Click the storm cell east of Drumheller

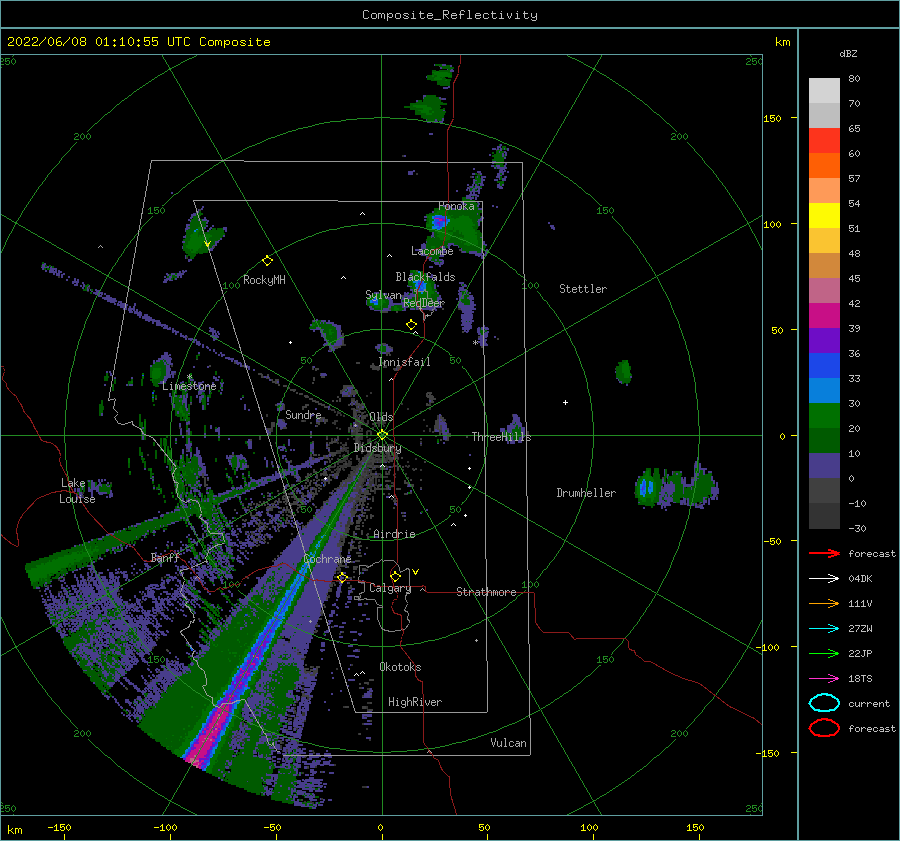(x=676, y=488)
